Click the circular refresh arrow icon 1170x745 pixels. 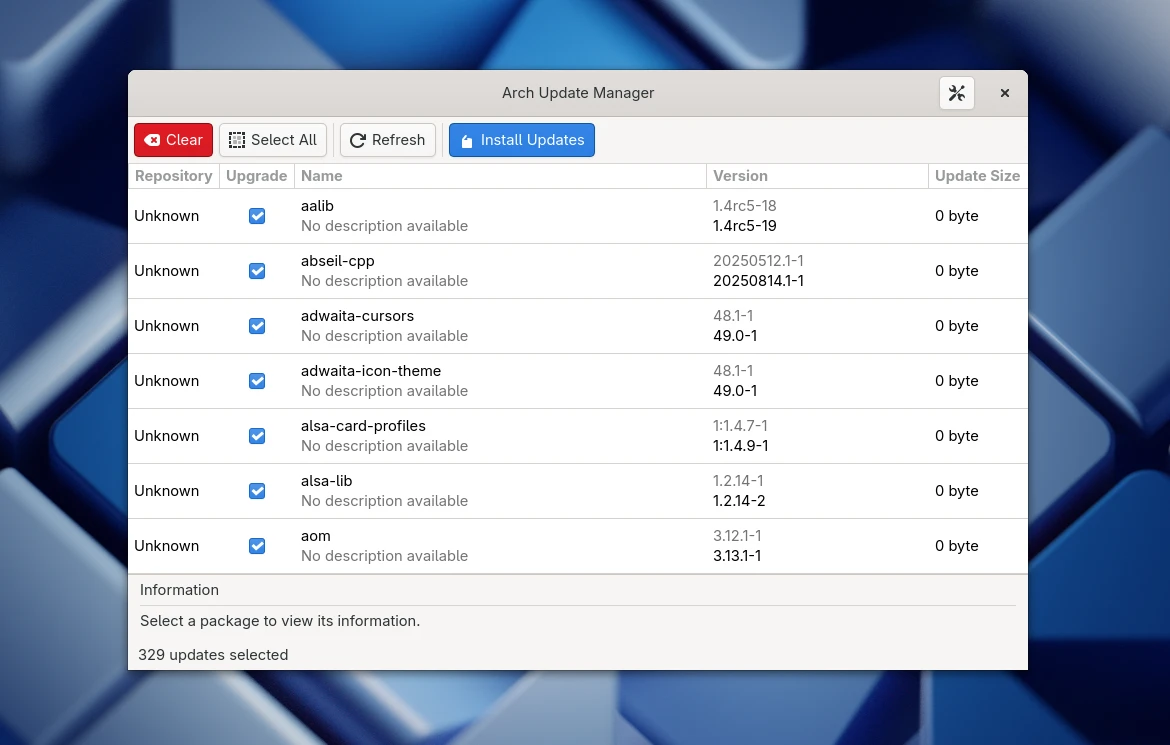tap(357, 140)
